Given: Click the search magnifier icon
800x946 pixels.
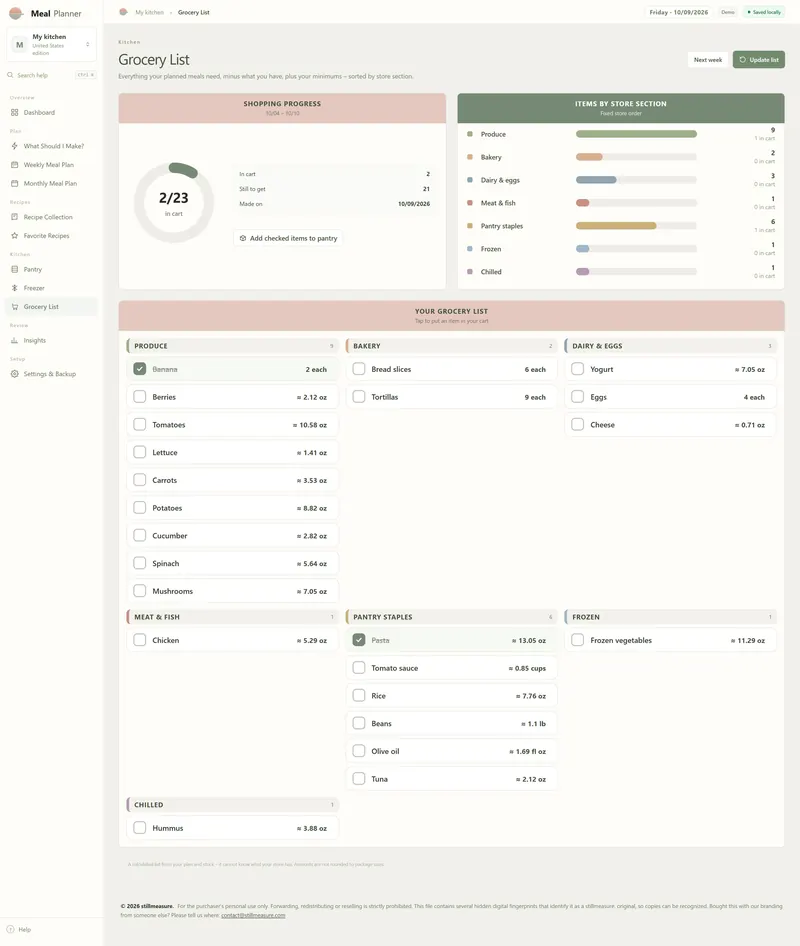Looking at the screenshot, I should click(10, 75).
